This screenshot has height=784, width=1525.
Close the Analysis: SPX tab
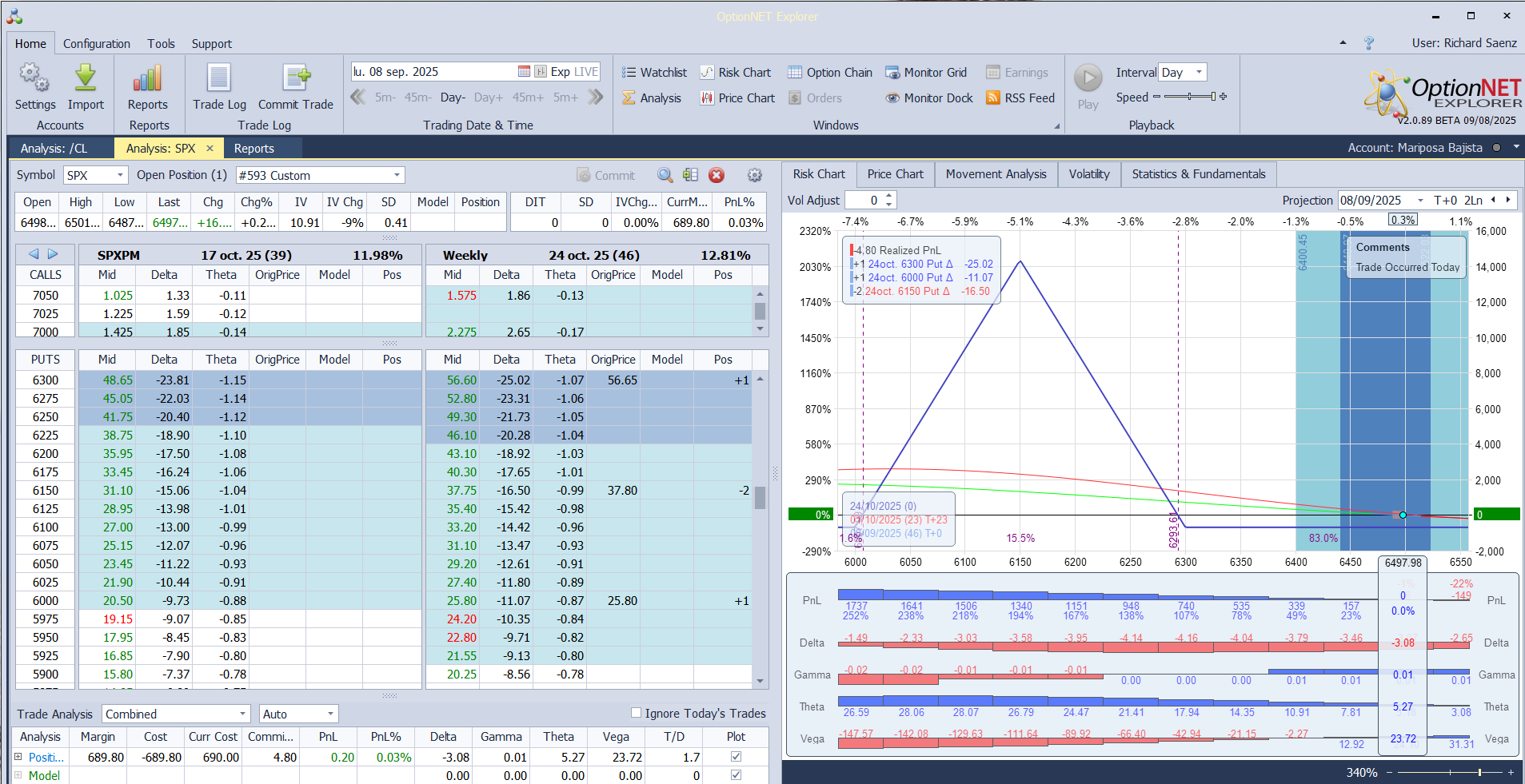[210, 149]
